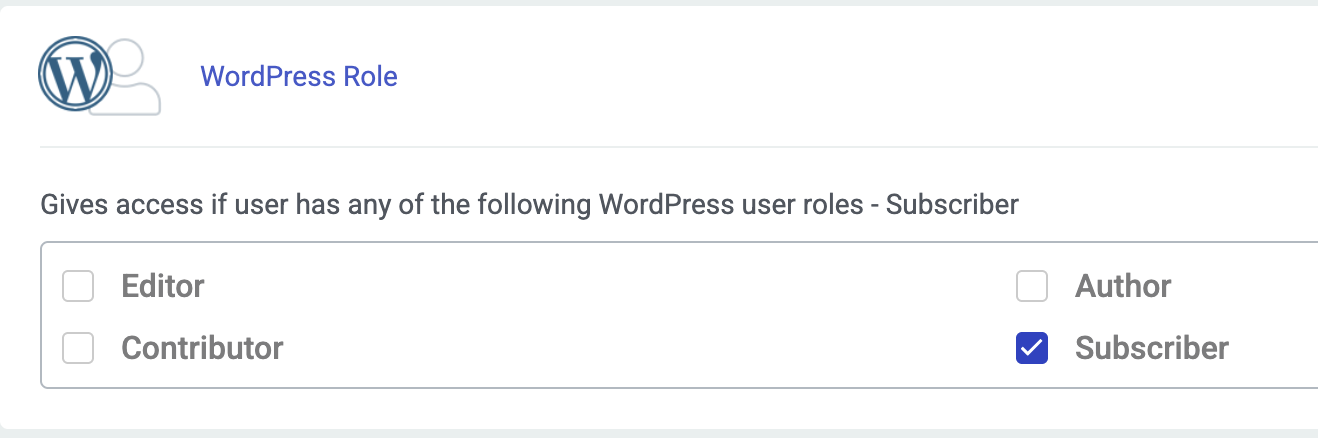Image resolution: width=1318 pixels, height=438 pixels.
Task: Click empty space between Editor and Author
Action: (600, 287)
